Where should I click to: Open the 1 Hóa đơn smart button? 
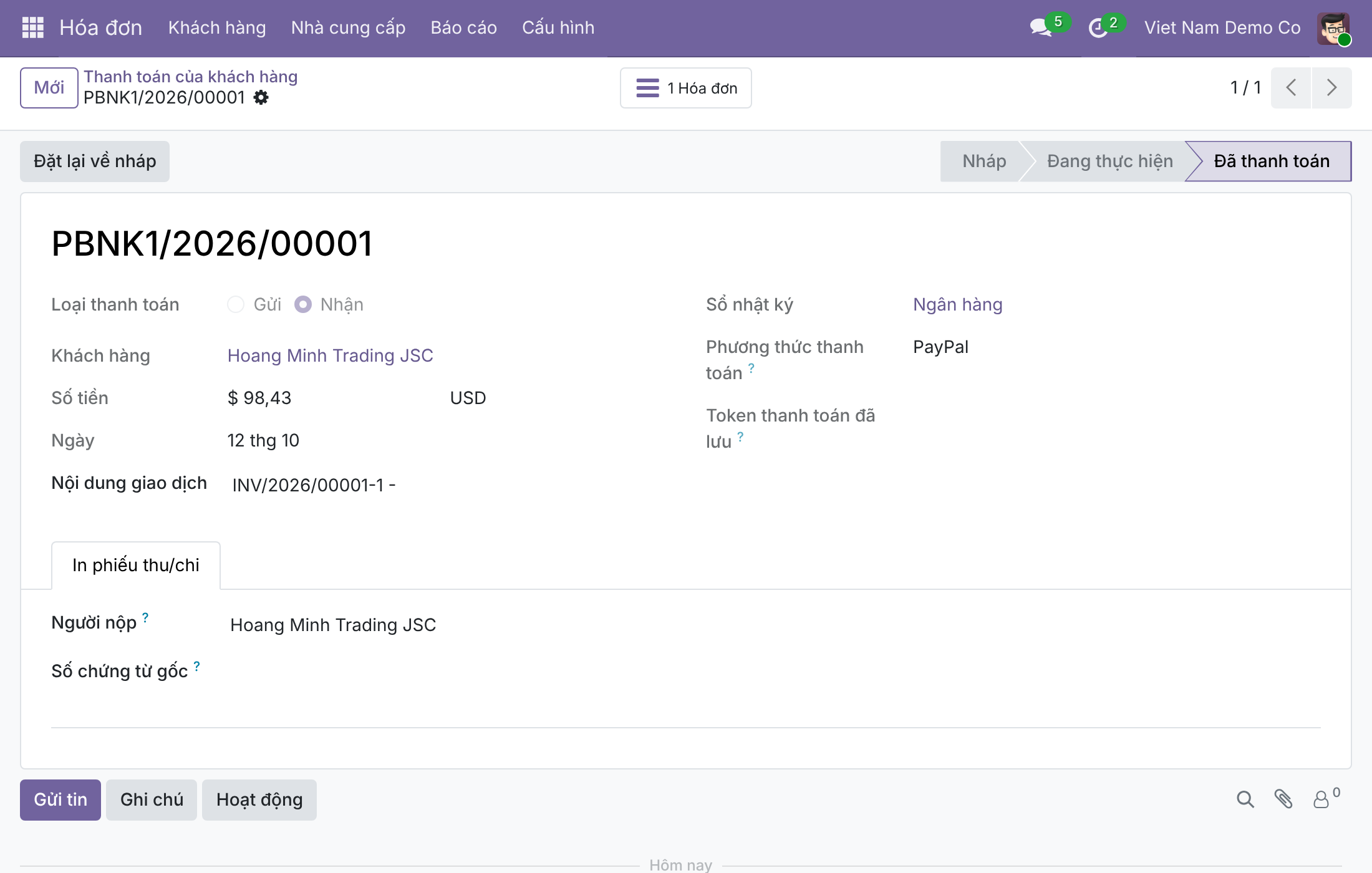(x=686, y=88)
